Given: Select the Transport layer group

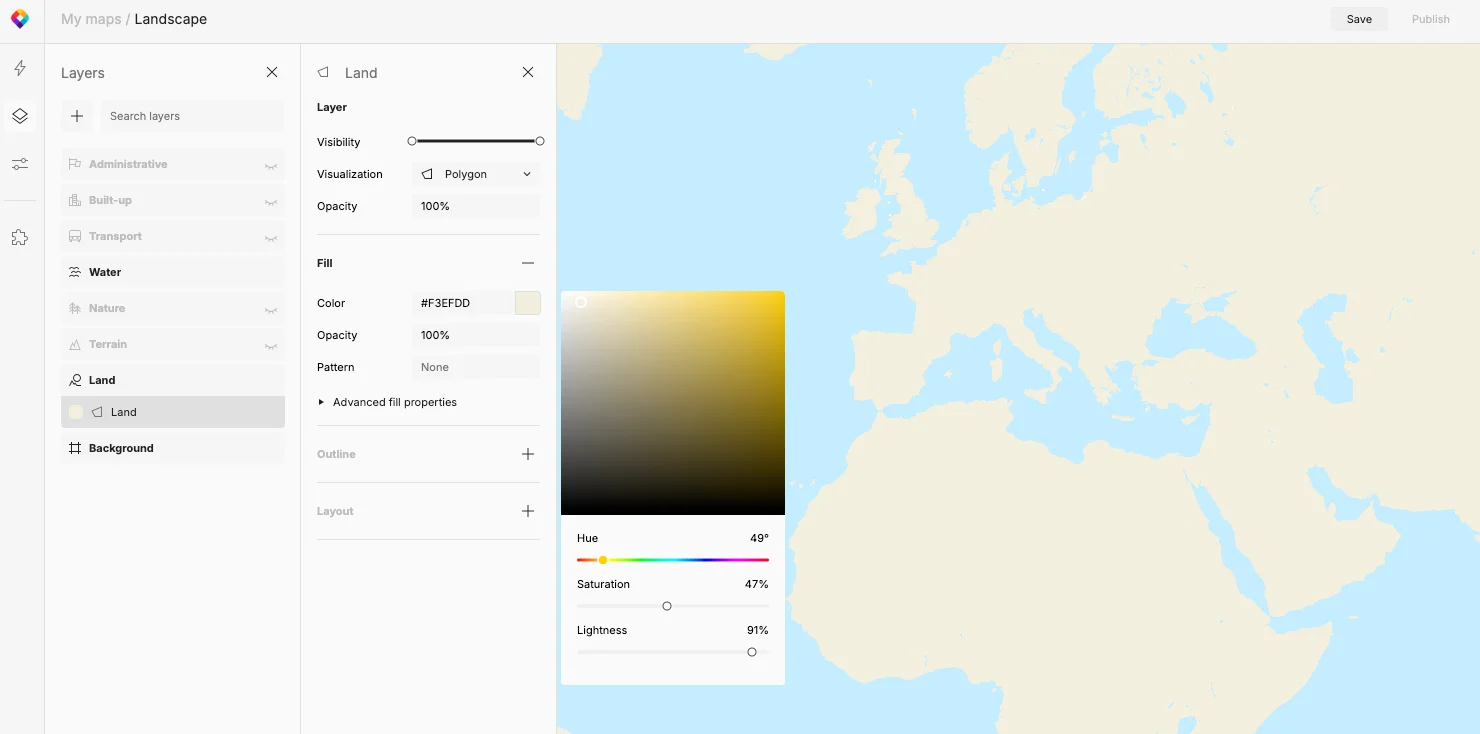Looking at the screenshot, I should (x=173, y=236).
